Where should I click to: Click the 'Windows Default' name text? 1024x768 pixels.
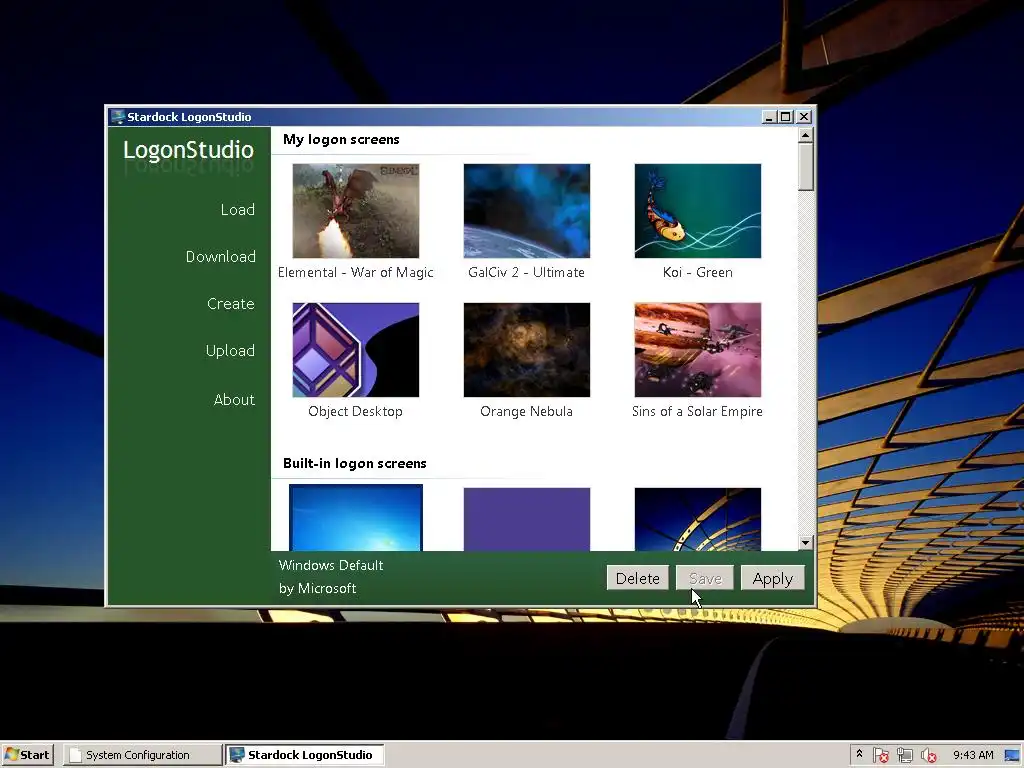click(x=331, y=566)
